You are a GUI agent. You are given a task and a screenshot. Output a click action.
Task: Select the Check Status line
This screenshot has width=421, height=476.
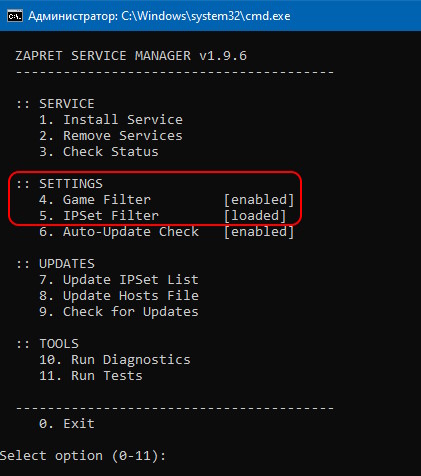point(99,152)
